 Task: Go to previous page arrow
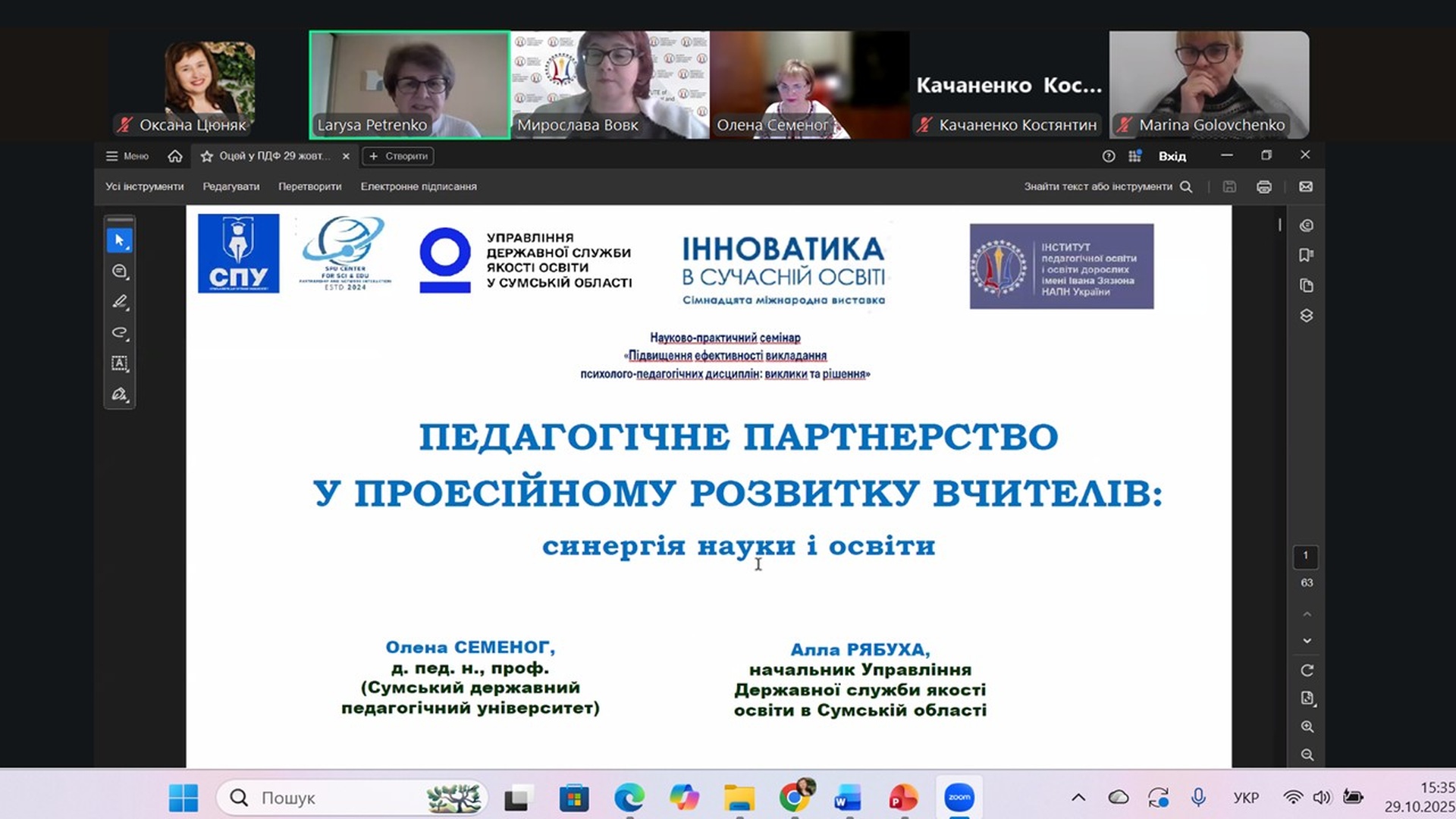point(1307,613)
